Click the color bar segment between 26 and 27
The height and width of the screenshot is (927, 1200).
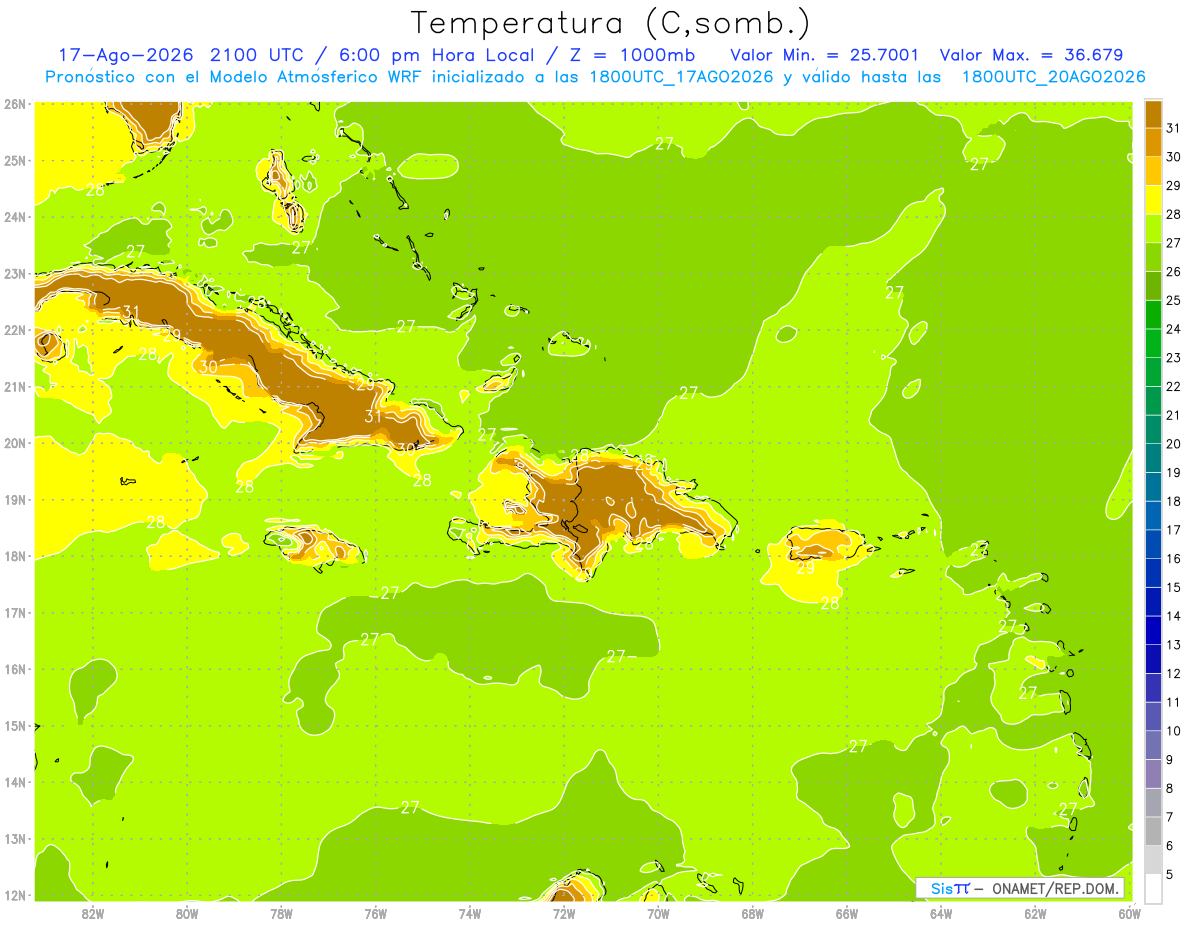point(1153,257)
